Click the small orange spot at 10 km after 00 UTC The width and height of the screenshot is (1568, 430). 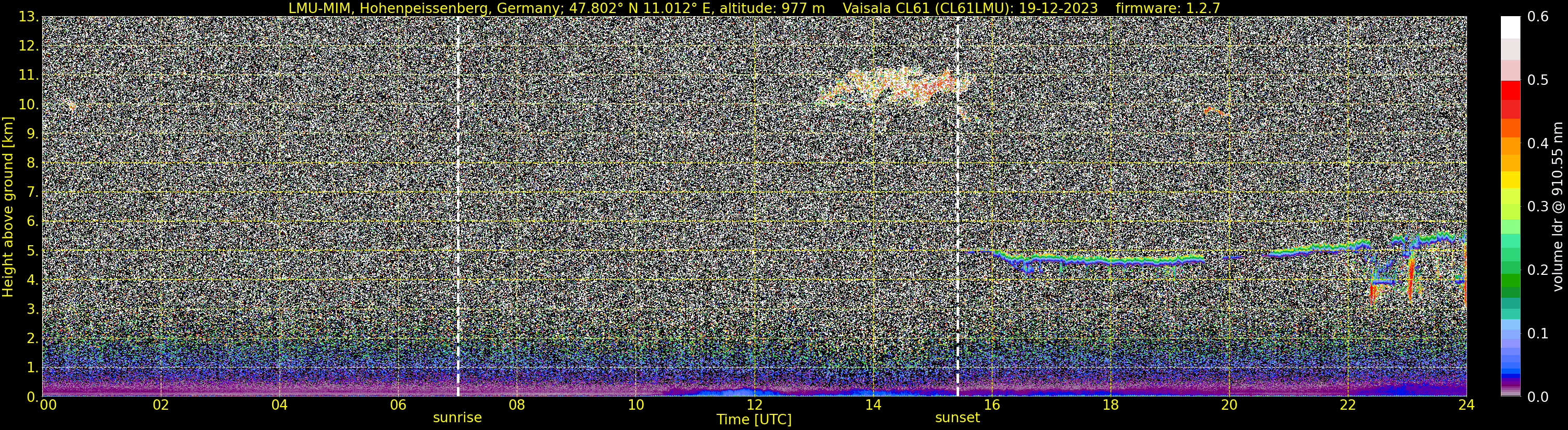[72, 107]
